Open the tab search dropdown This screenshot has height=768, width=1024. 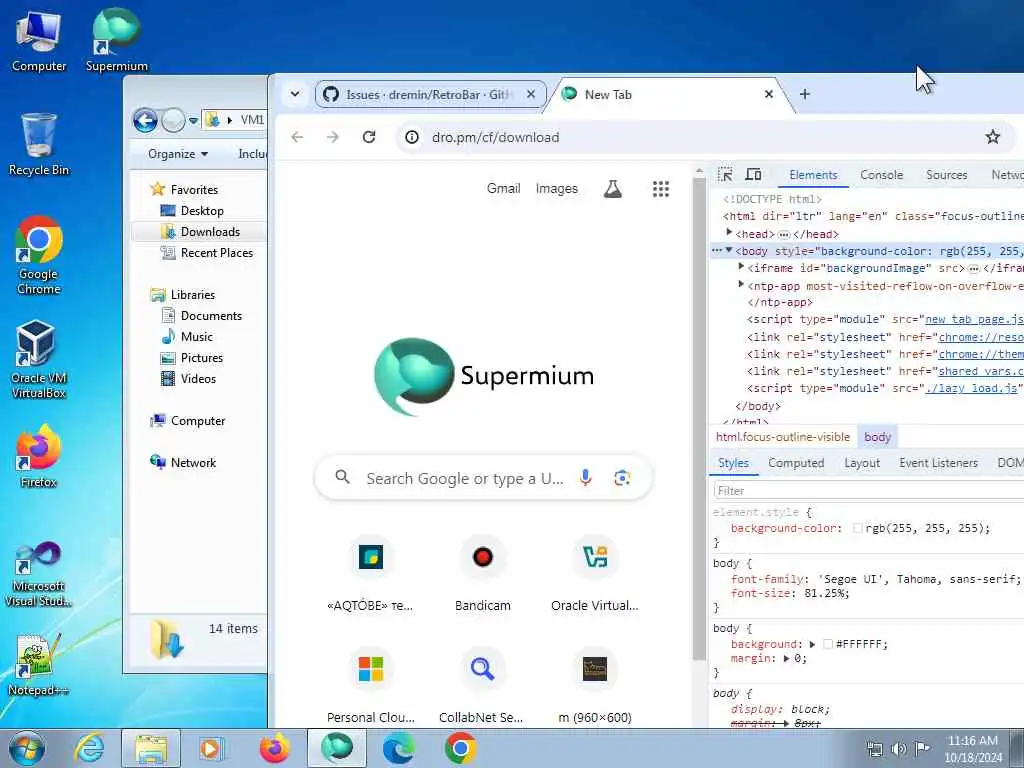tap(295, 94)
